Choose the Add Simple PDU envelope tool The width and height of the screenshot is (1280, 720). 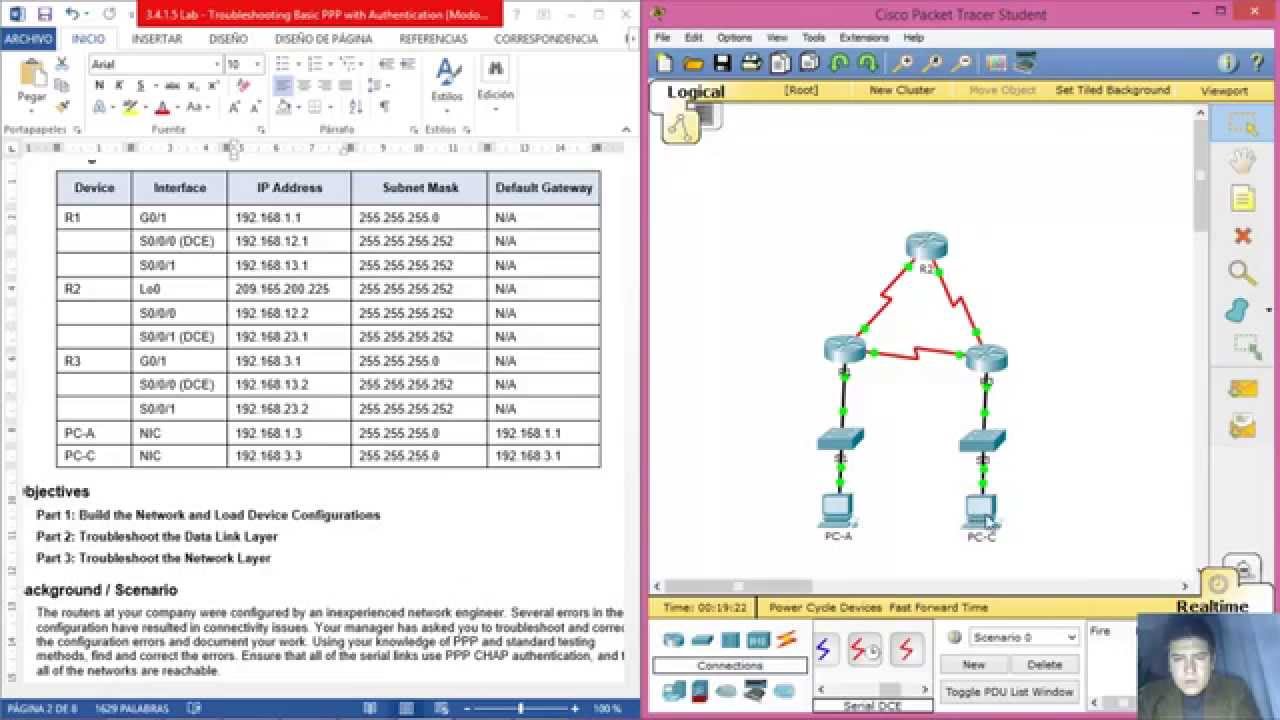click(x=1242, y=388)
